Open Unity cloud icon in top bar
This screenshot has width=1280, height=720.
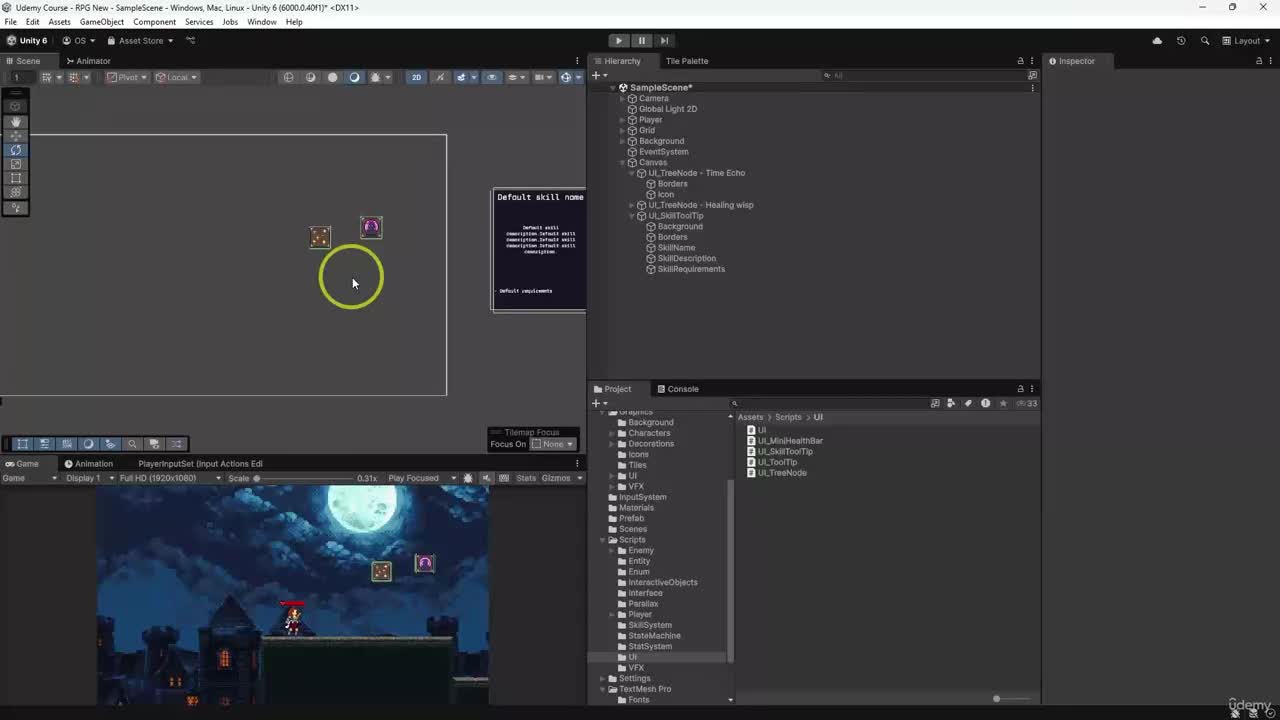(1157, 41)
